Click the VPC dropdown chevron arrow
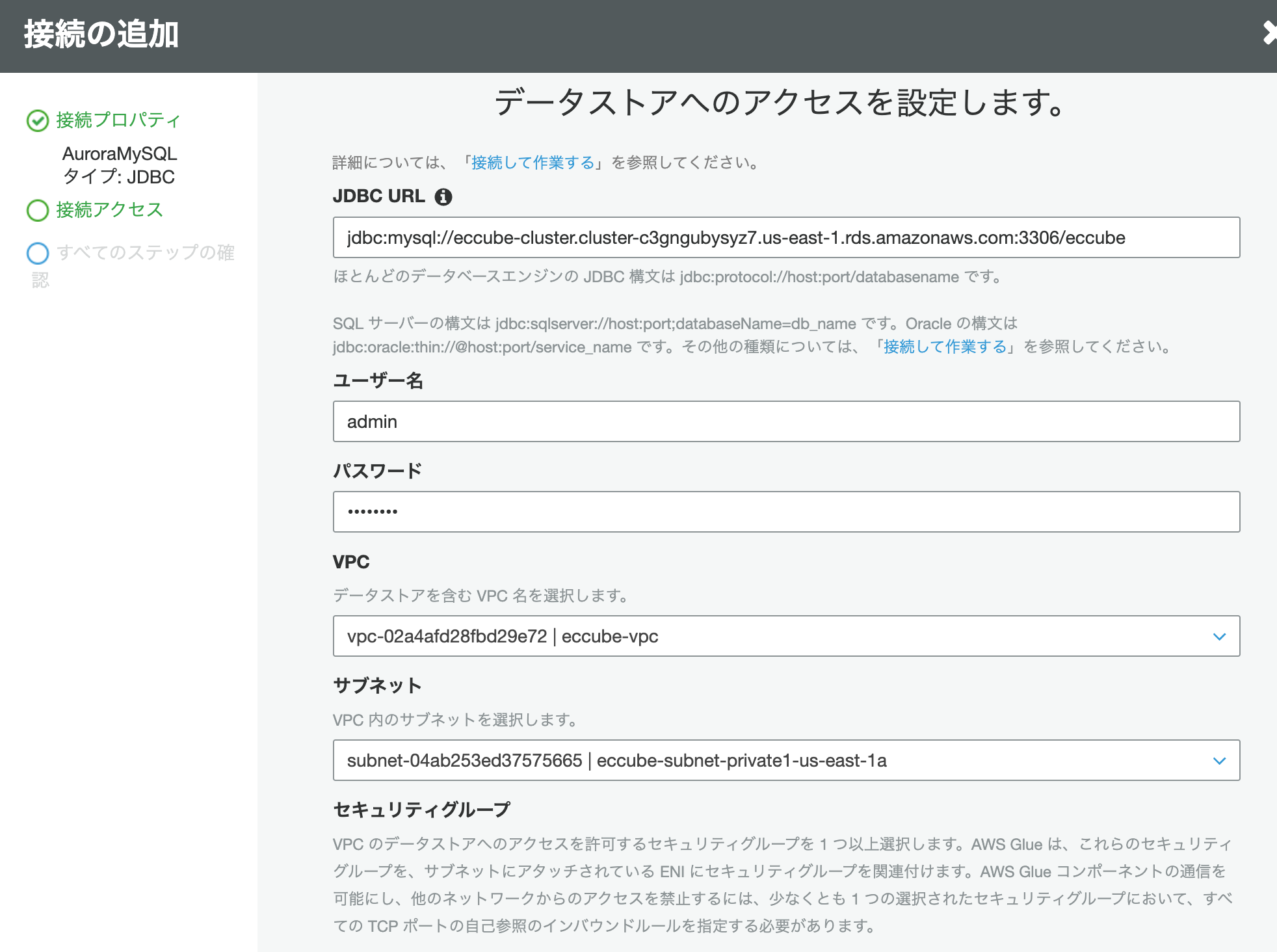Viewport: 1277px width, 952px height. (1219, 637)
